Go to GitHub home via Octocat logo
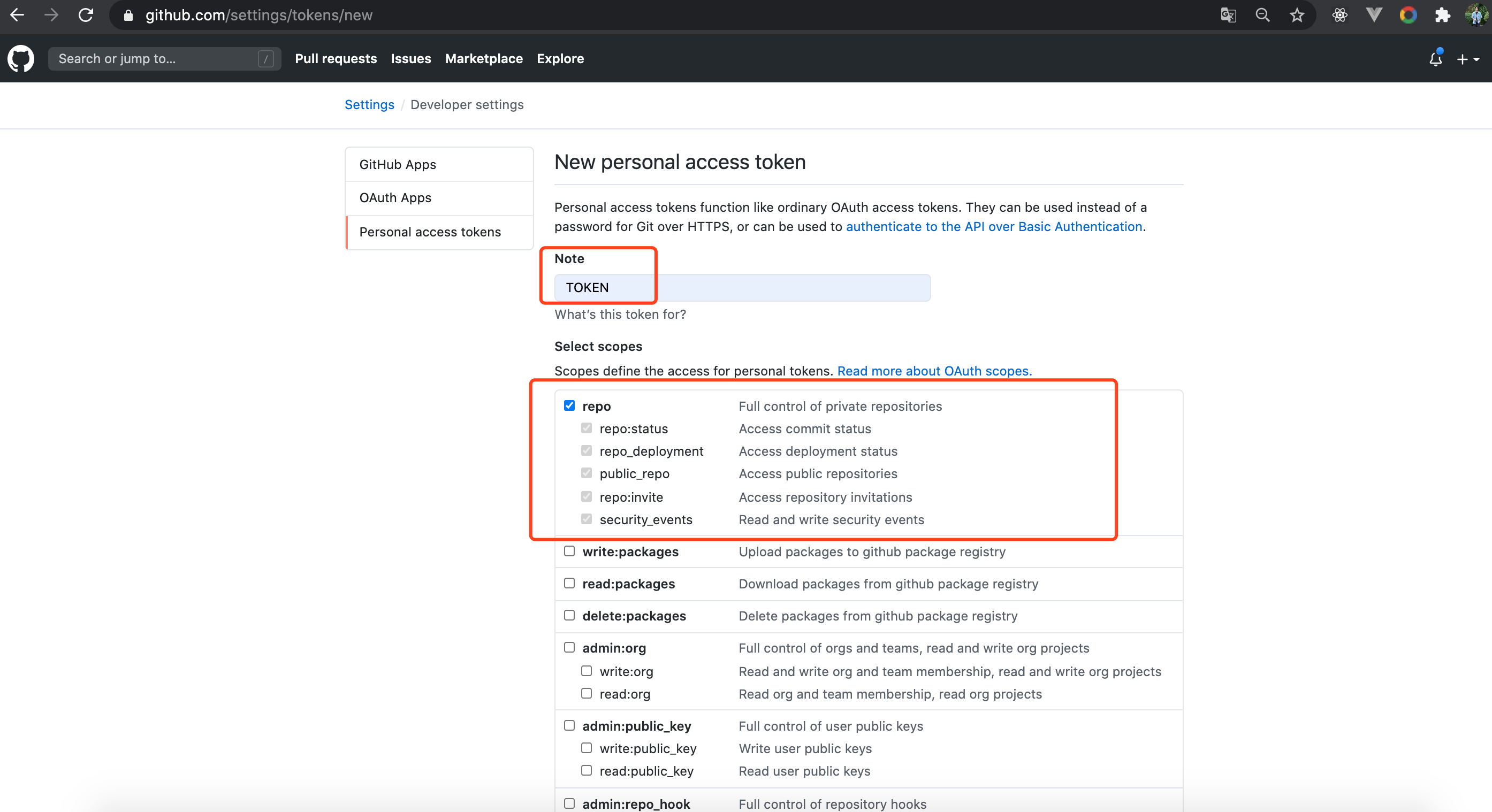1492x812 pixels. pyautogui.click(x=21, y=58)
